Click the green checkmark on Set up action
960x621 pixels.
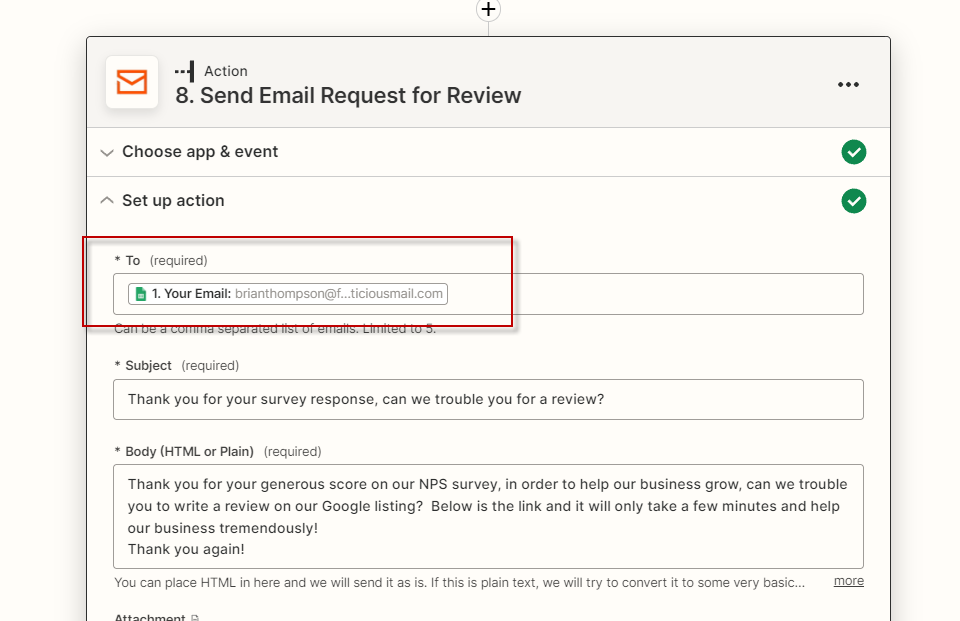pyautogui.click(x=854, y=201)
